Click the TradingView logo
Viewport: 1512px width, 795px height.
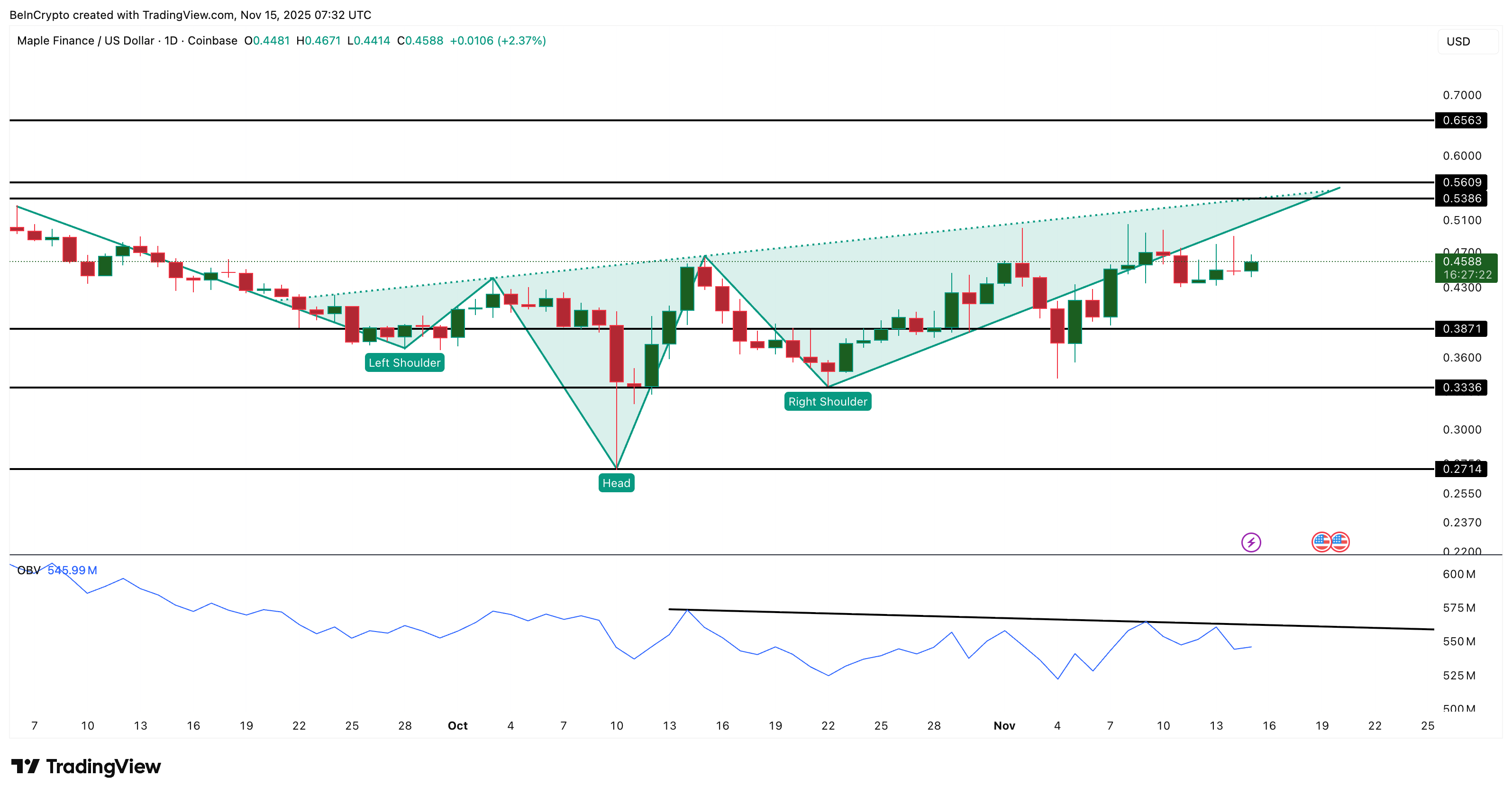click(87, 766)
